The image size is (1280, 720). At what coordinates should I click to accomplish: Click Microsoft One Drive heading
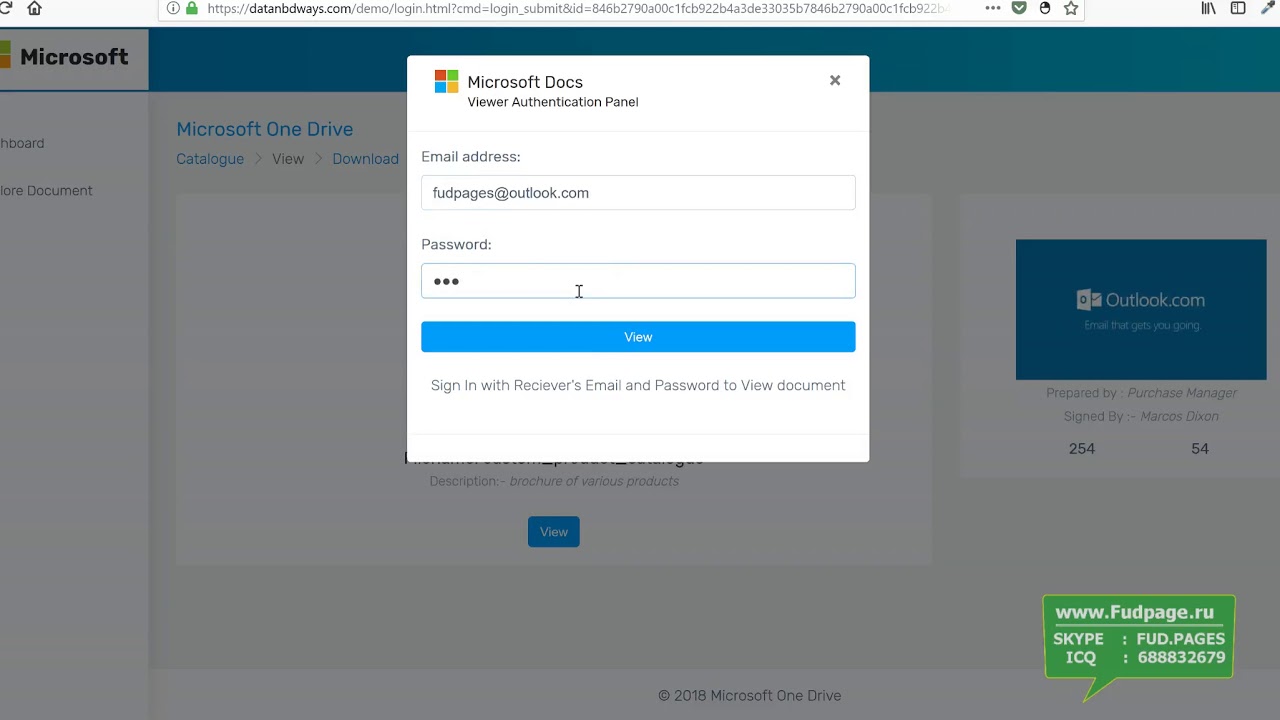coord(264,129)
